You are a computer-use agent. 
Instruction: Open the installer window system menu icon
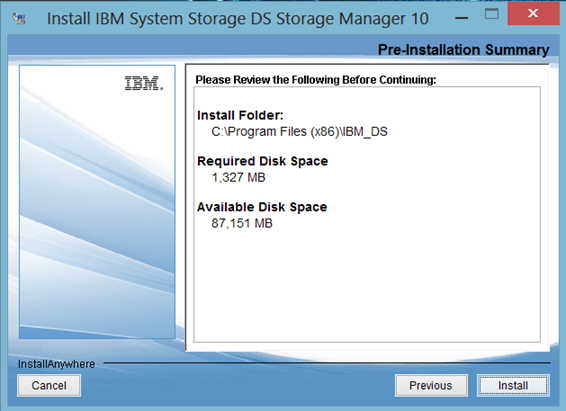click(19, 18)
